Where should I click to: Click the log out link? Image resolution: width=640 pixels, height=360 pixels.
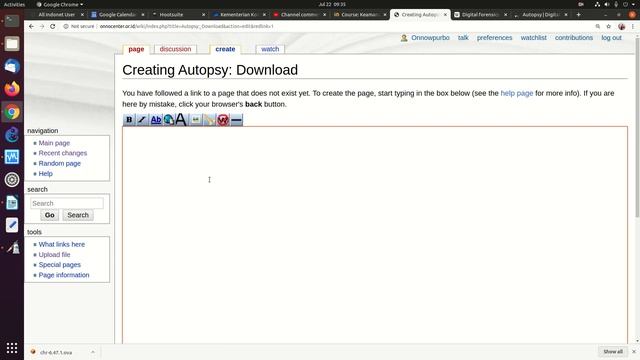click(611, 38)
